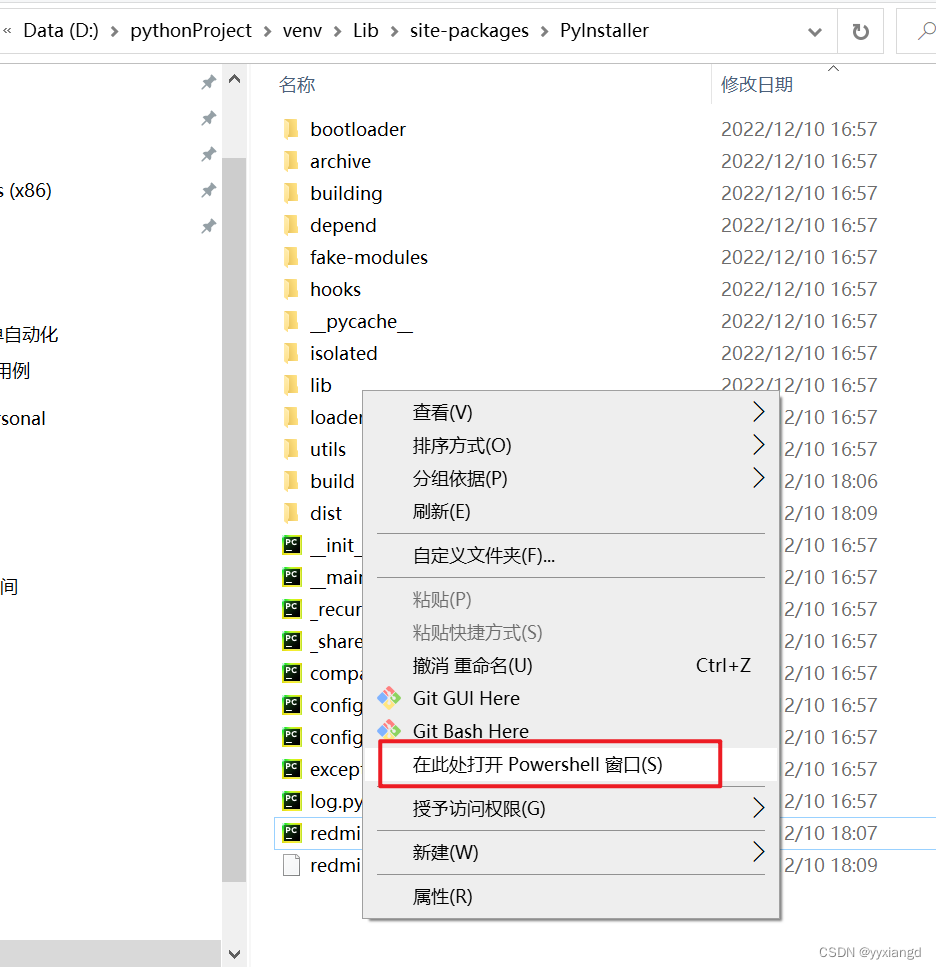Open the 新建(W) submenu
936x969 pixels.
[571, 853]
